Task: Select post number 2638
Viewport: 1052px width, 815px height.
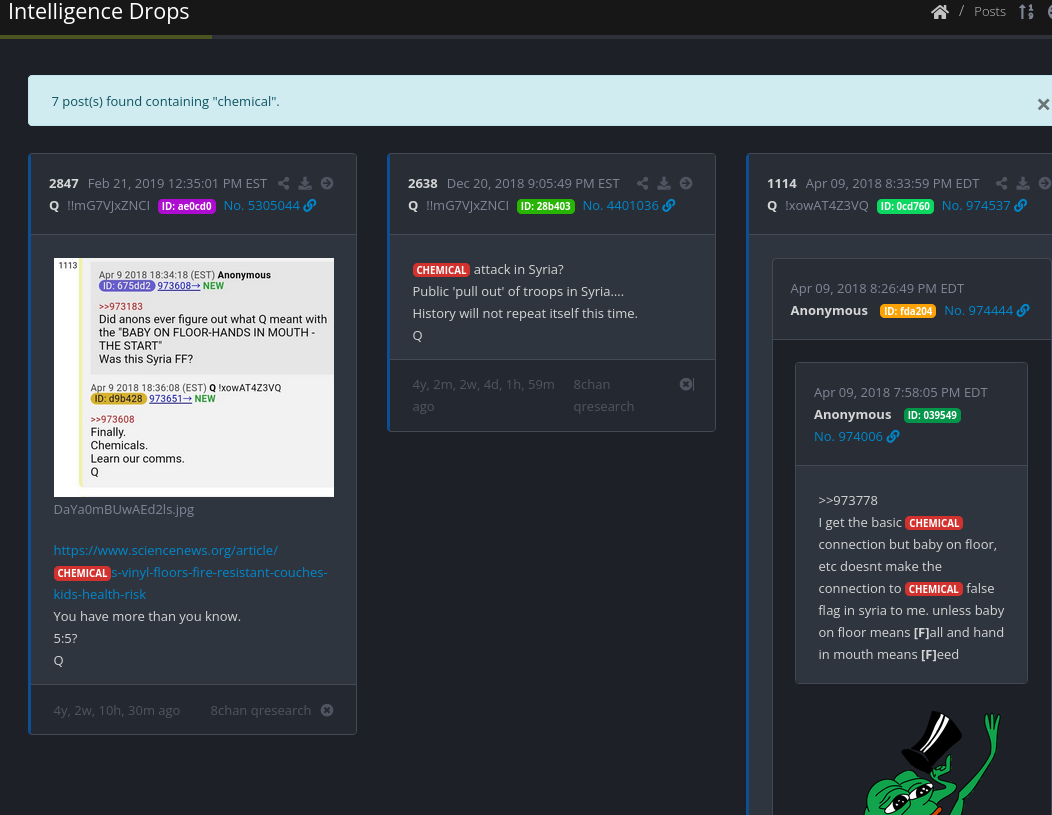Action: (423, 183)
